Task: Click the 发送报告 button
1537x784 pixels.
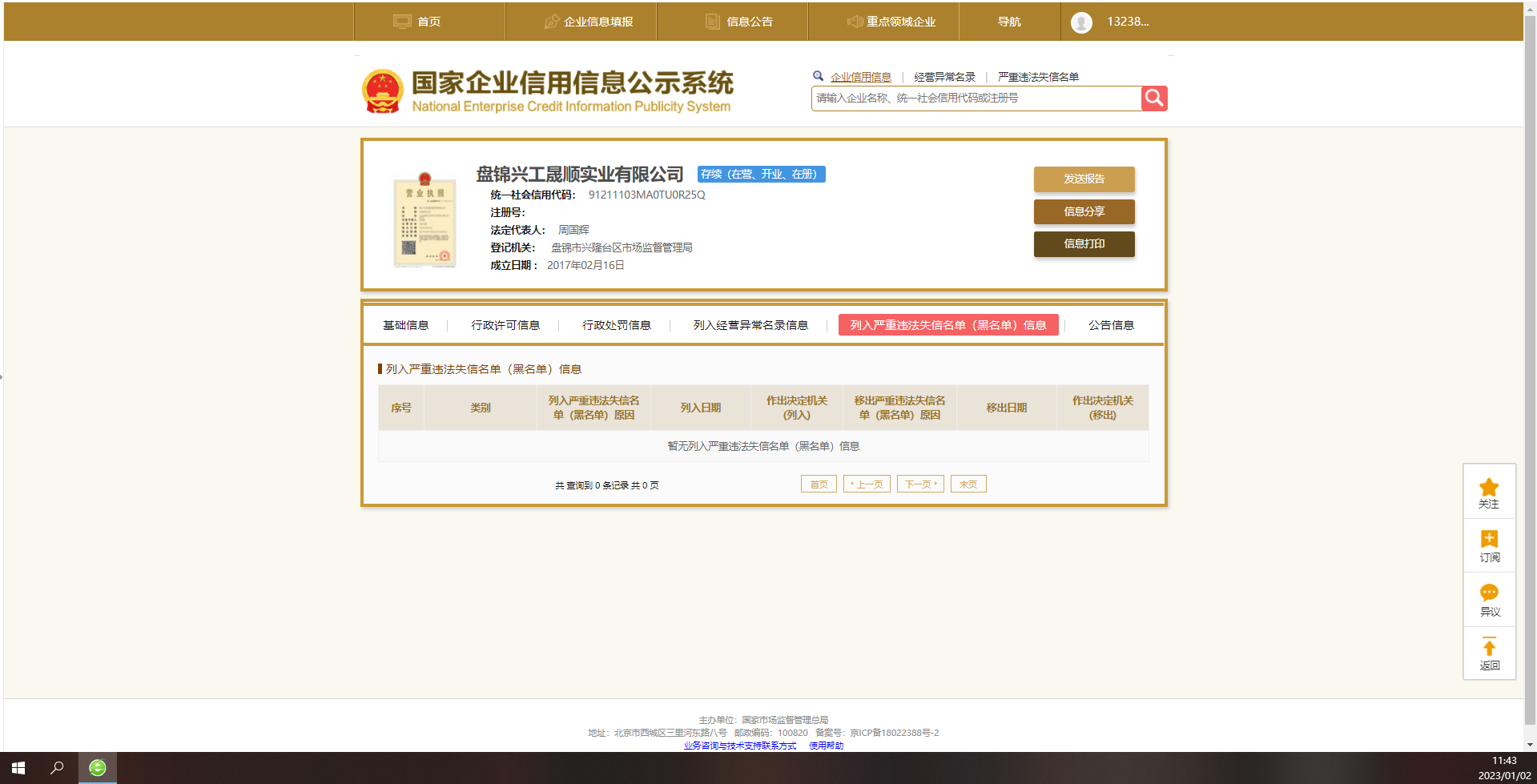Action: (1084, 179)
